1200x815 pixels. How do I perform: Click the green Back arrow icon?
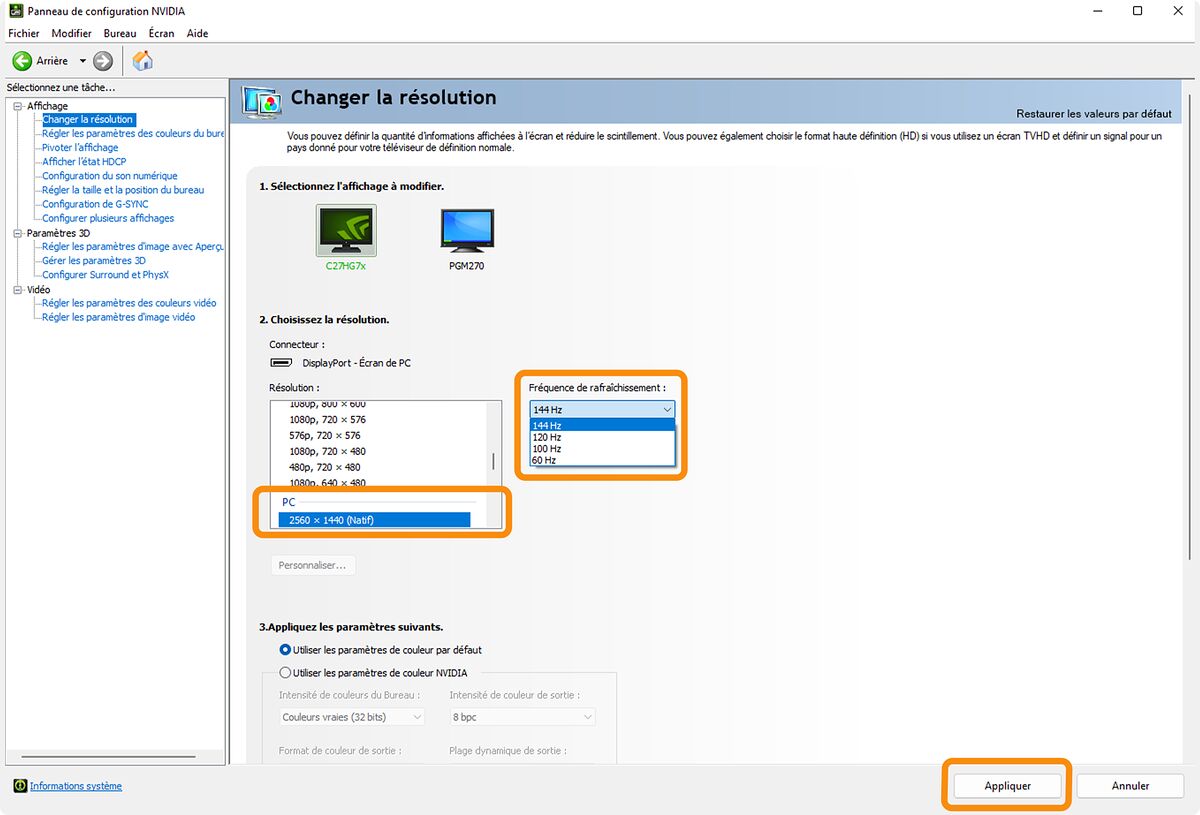tap(22, 61)
